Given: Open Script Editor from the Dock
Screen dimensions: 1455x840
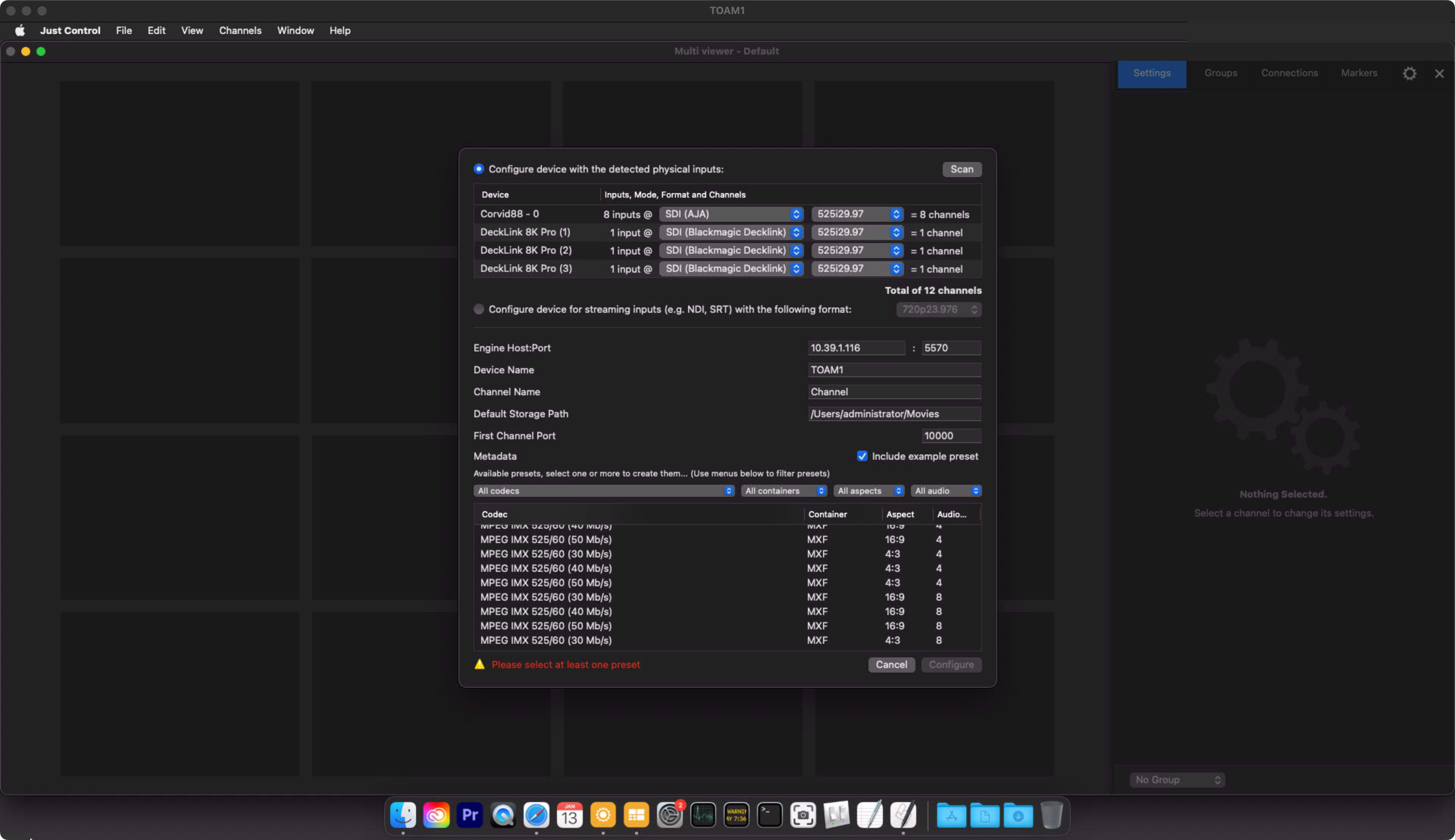Looking at the screenshot, I should pyautogui.click(x=903, y=815).
